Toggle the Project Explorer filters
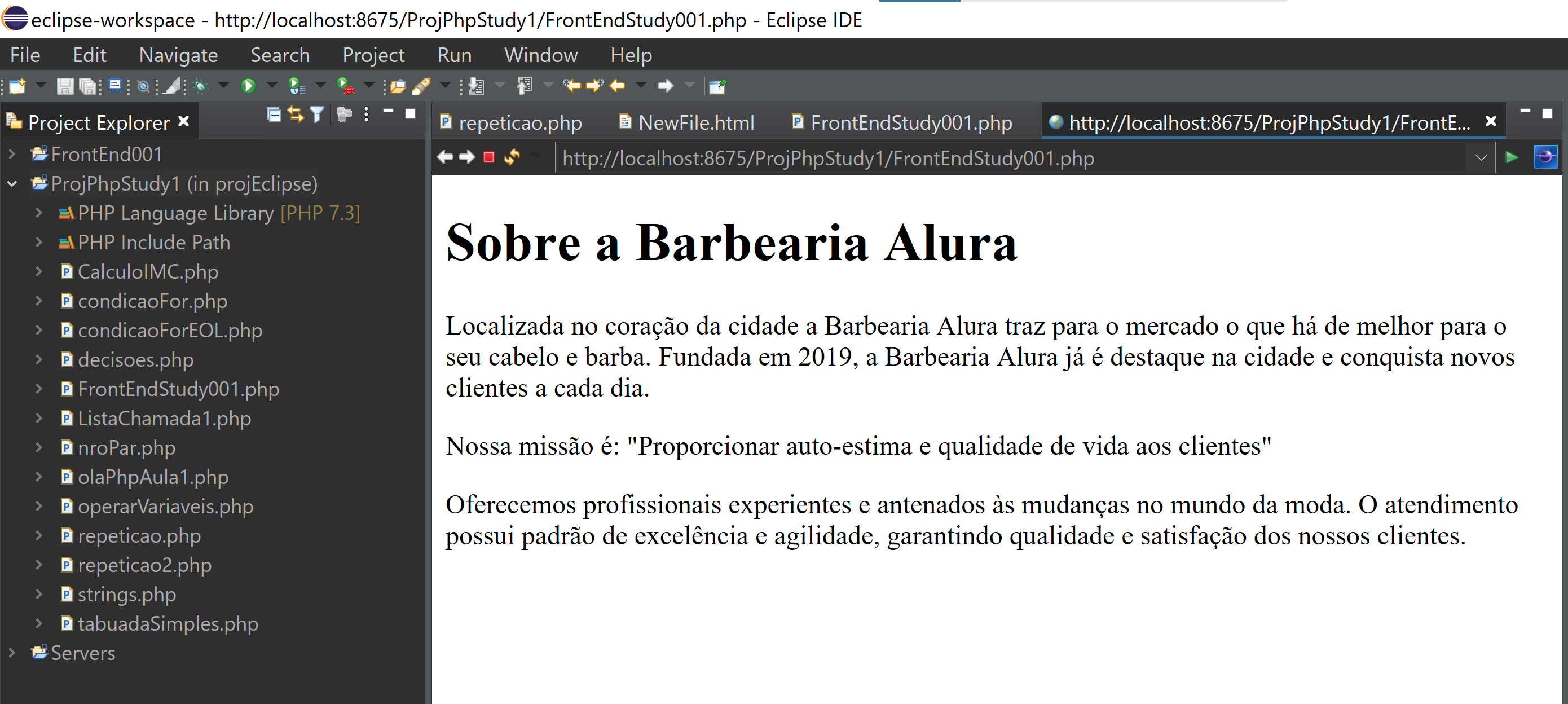 (316, 115)
